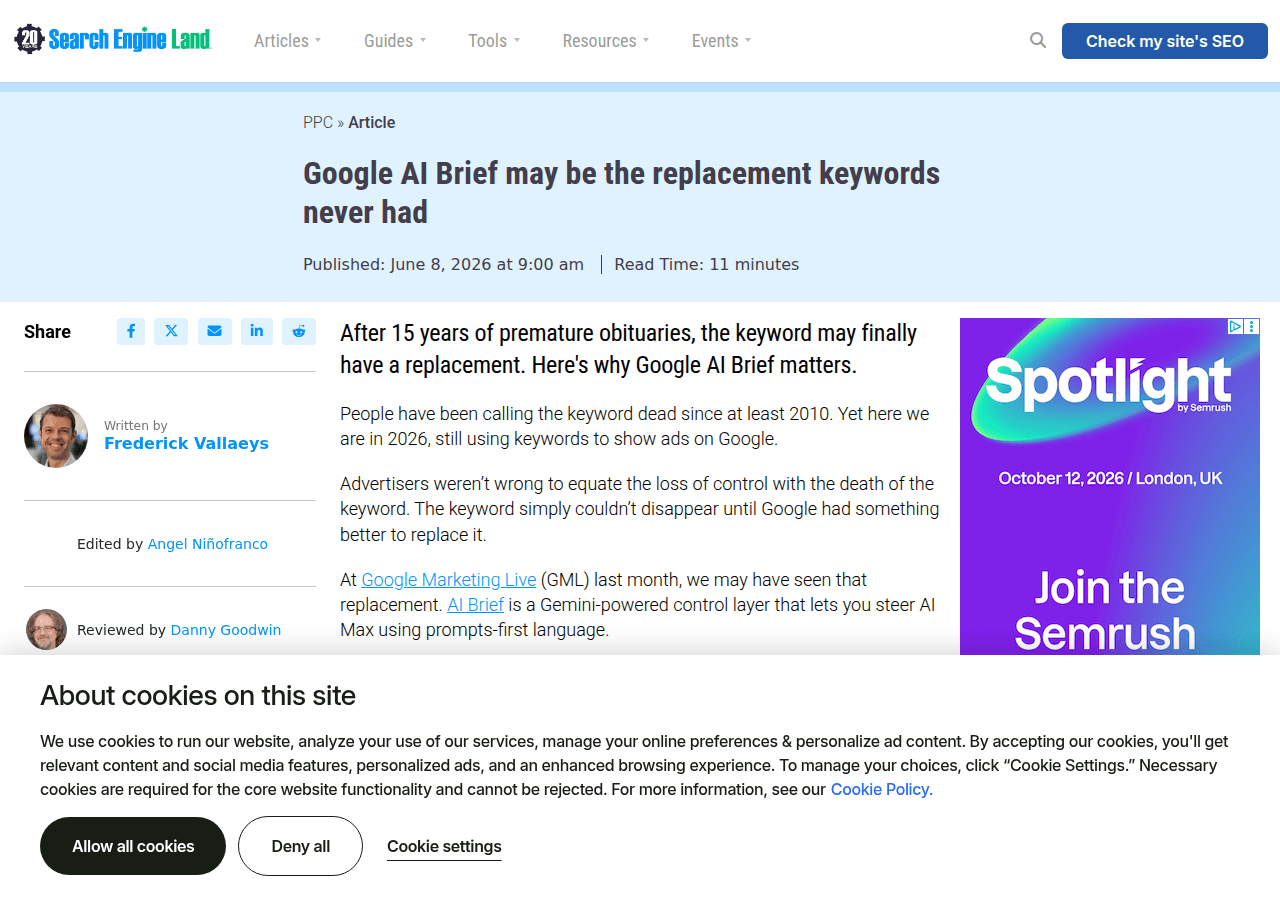Go to the PPC breadcrumb
The width and height of the screenshot is (1280, 900).
point(318,122)
